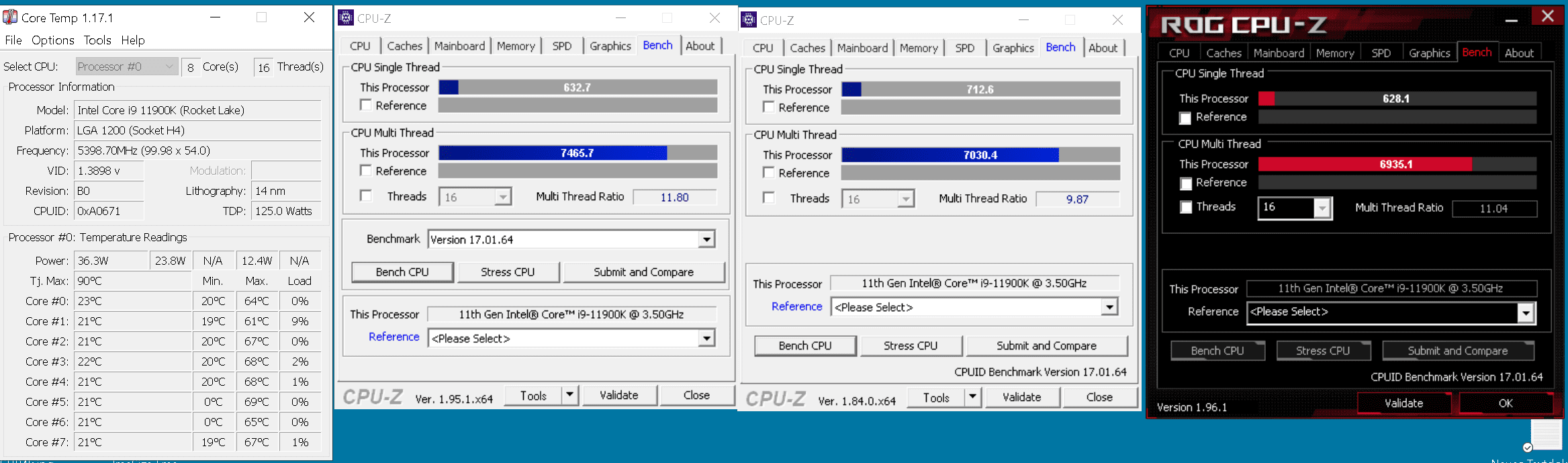This screenshot has width=1568, height=463.
Task: Tick Multi Thread Reference checkbox in ROG CPU-Z
Action: [x=1185, y=183]
